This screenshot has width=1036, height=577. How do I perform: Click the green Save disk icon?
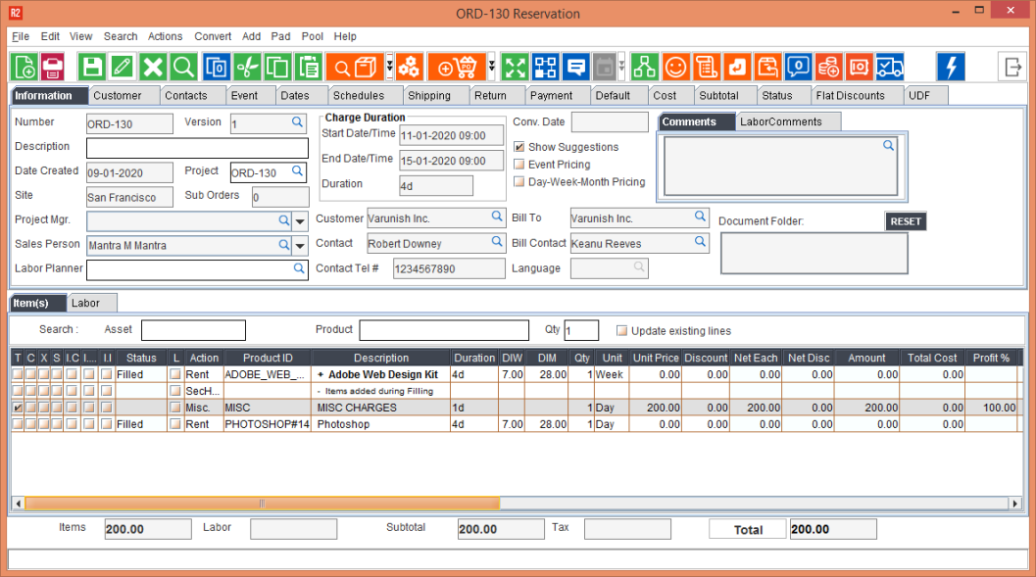[92, 67]
